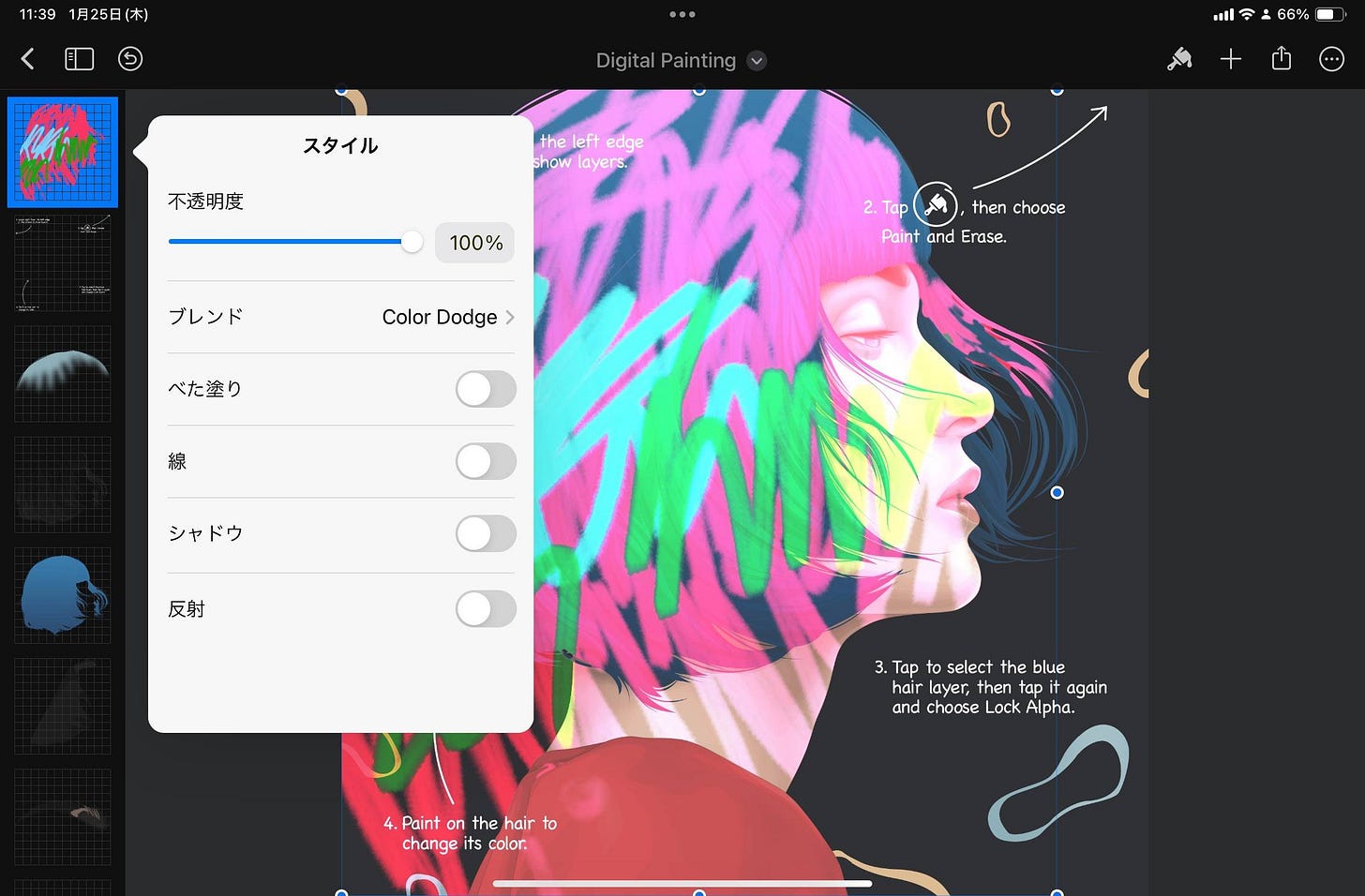1365x896 pixels.
Task: Tap the 不透明度 label
Action: pyautogui.click(x=205, y=202)
